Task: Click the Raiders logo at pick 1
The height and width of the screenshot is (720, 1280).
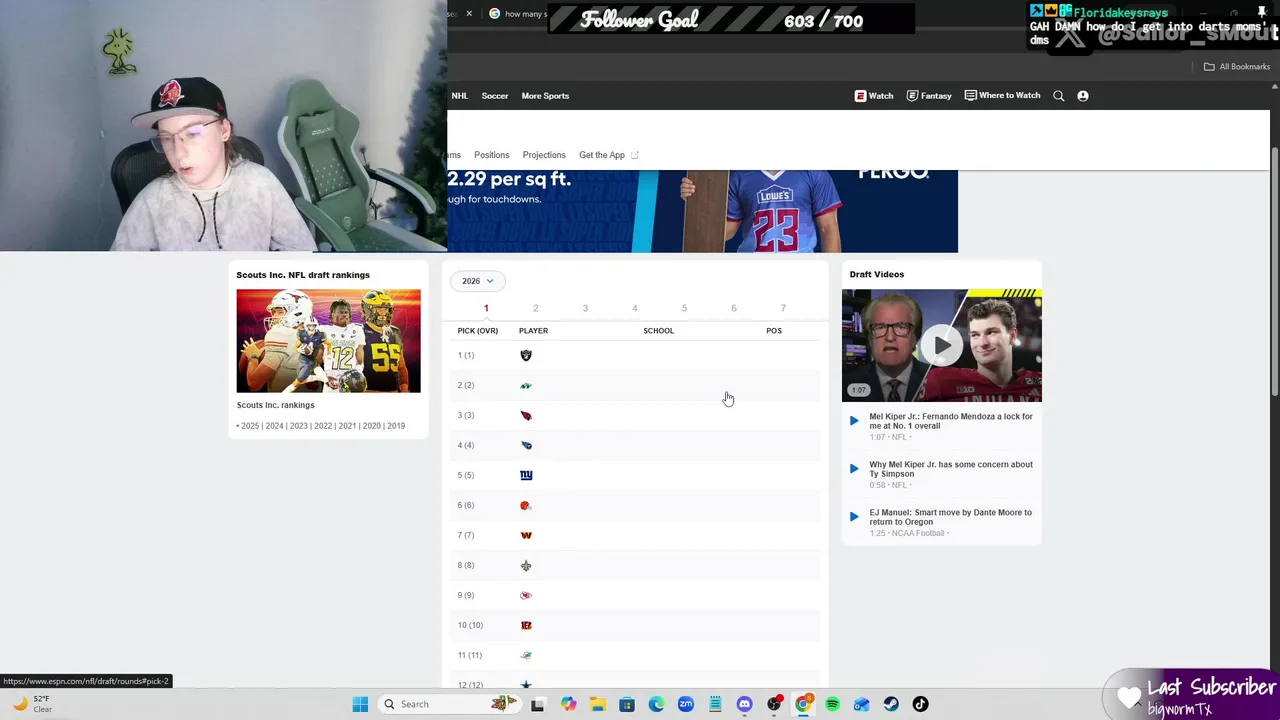Action: pyautogui.click(x=526, y=355)
